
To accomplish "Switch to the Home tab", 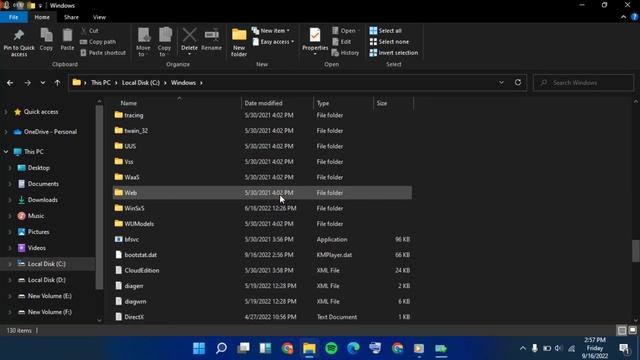I will (x=42, y=17).
